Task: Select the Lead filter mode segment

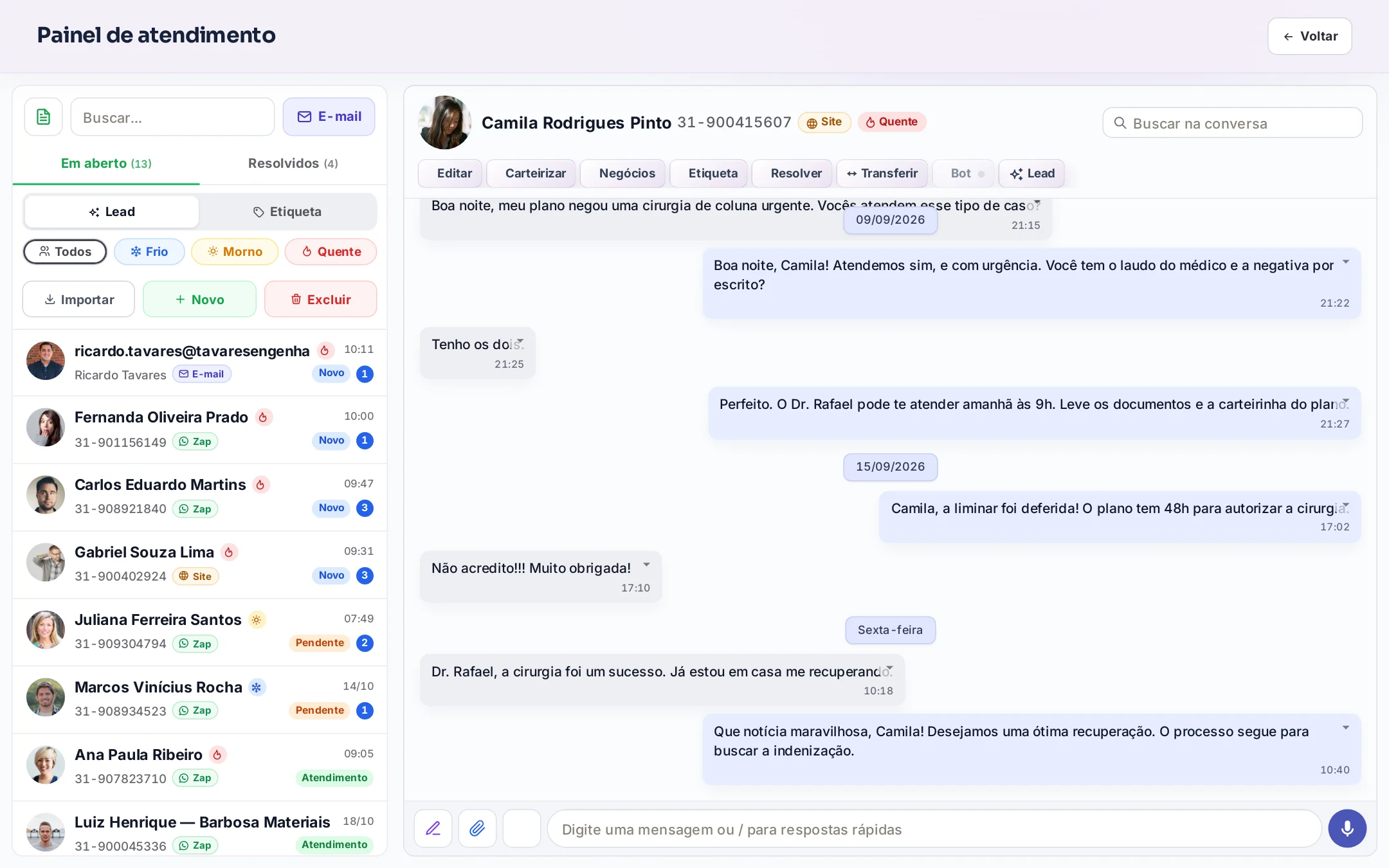Action: tap(112, 212)
